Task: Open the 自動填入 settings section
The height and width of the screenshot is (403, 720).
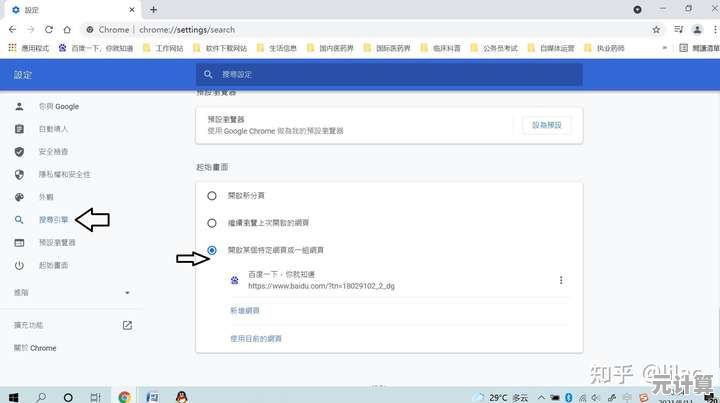Action: point(53,129)
